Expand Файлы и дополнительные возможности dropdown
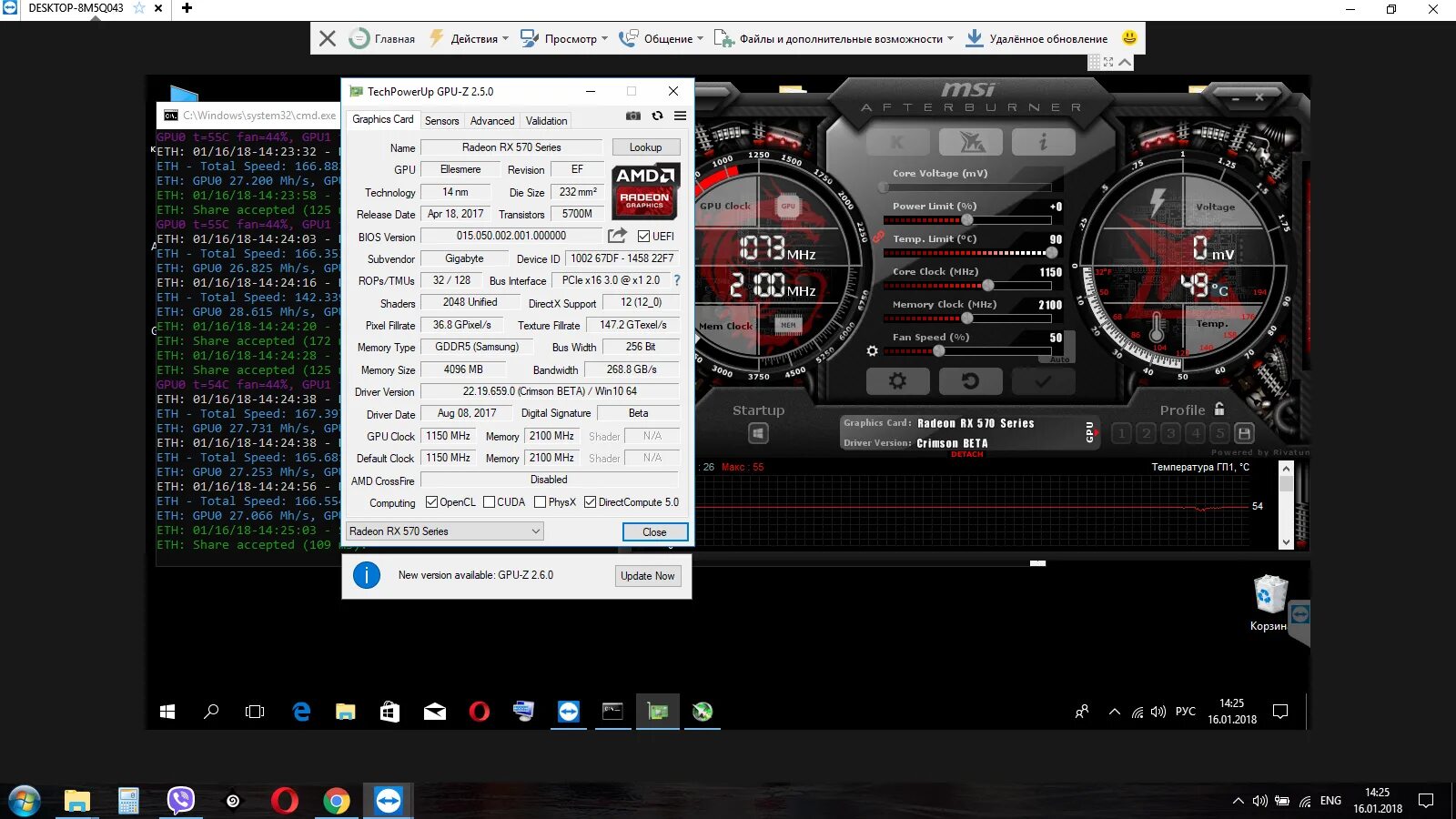The image size is (1456, 819). coord(834,38)
